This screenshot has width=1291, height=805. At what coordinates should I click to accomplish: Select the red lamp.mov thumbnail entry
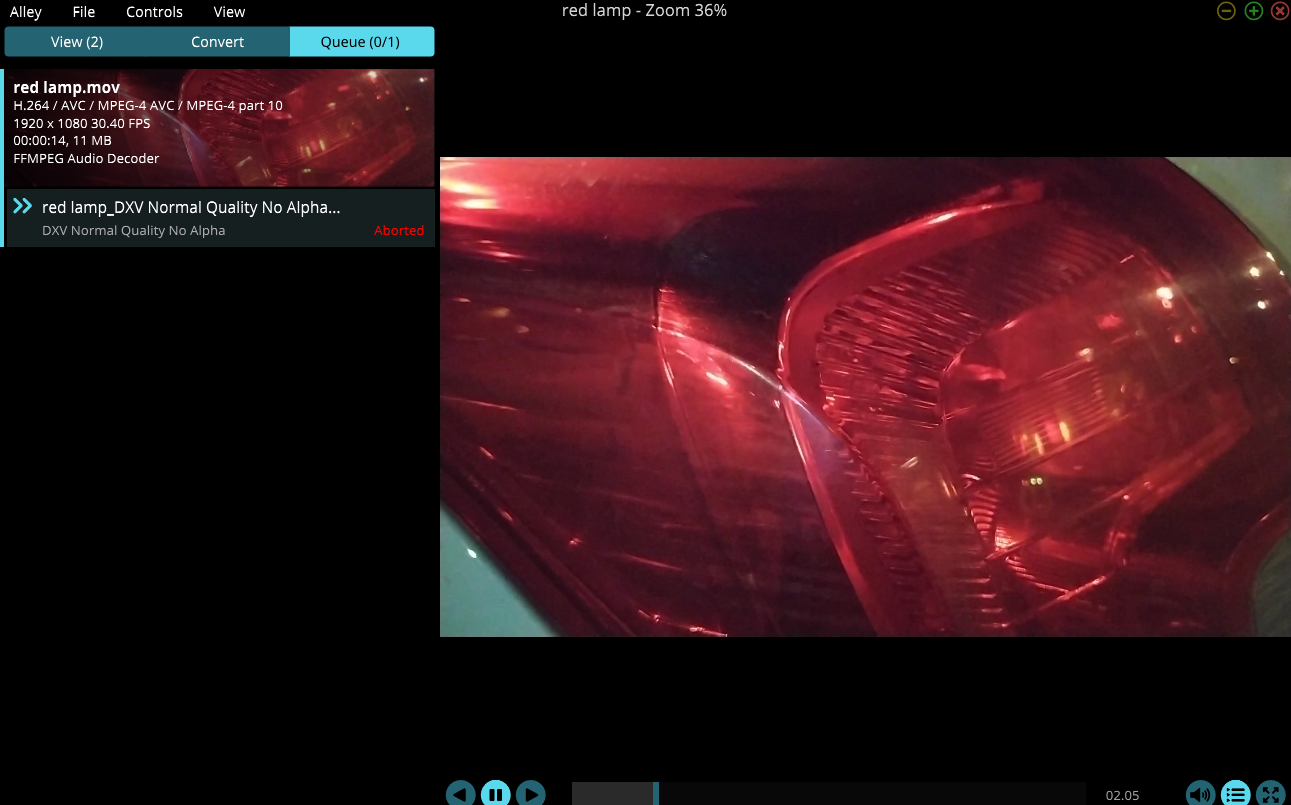[219, 128]
